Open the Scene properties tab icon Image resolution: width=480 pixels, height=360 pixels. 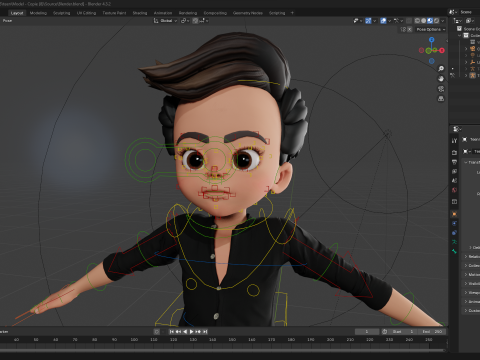tap(454, 181)
